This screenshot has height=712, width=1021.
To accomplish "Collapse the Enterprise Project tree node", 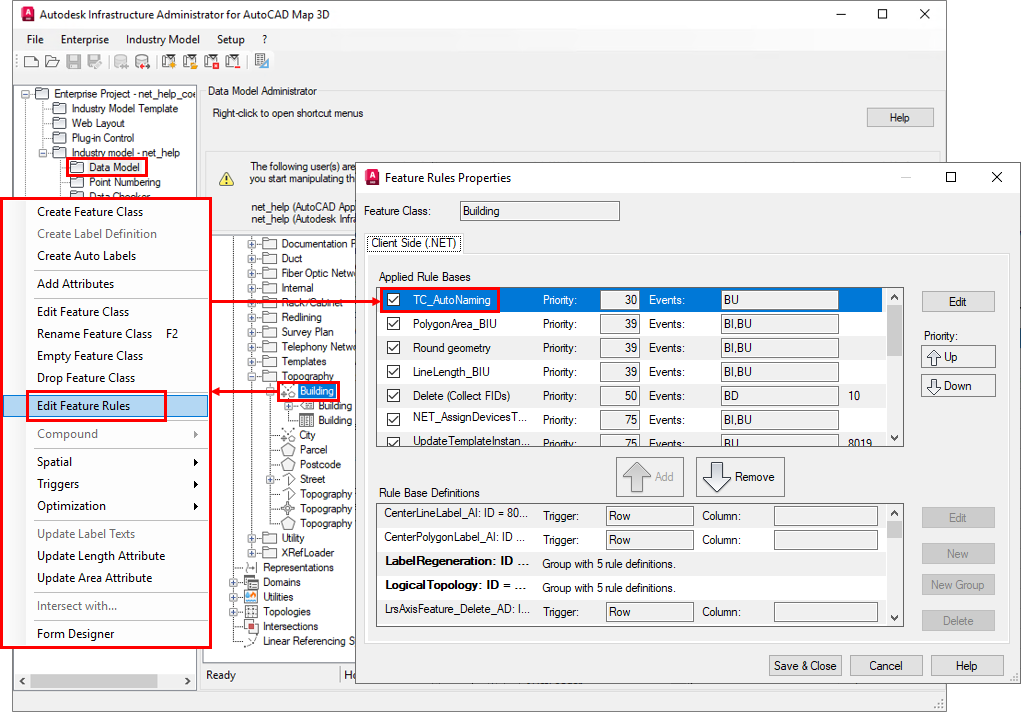I will [x=26, y=94].
